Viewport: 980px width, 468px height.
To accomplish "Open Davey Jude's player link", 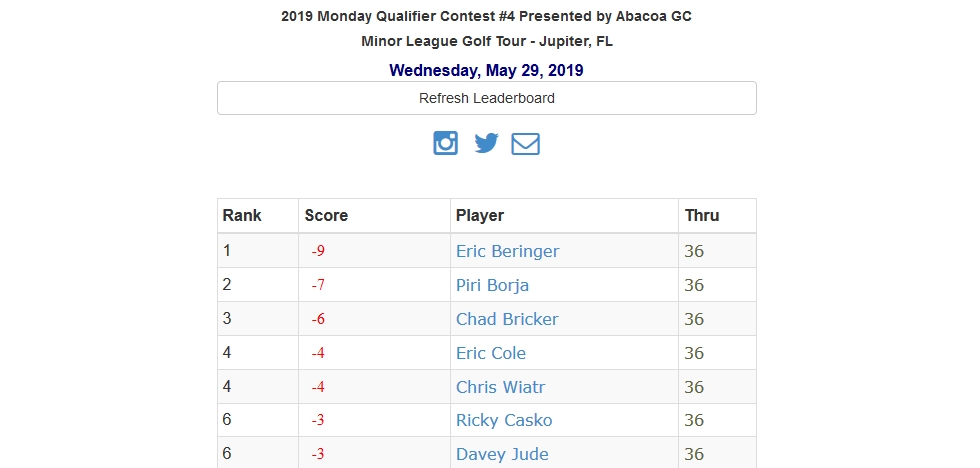I will [x=502, y=454].
